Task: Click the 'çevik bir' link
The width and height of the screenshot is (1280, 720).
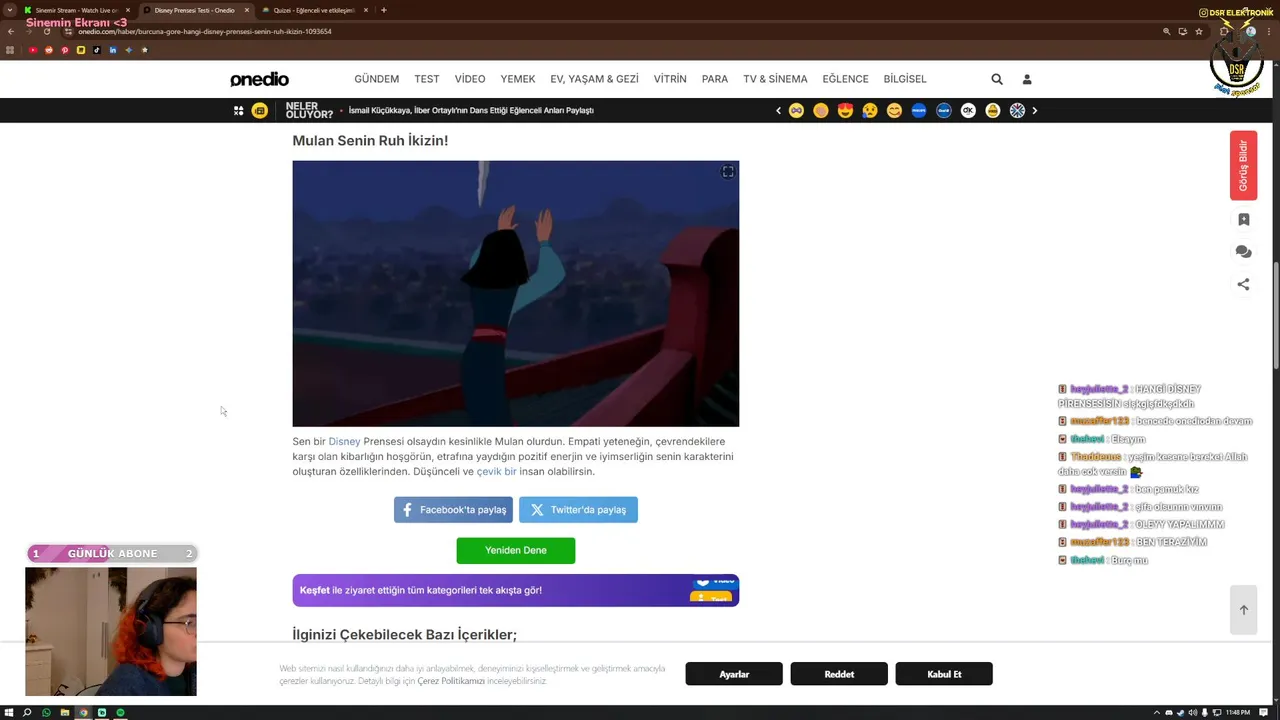Action: tap(496, 471)
